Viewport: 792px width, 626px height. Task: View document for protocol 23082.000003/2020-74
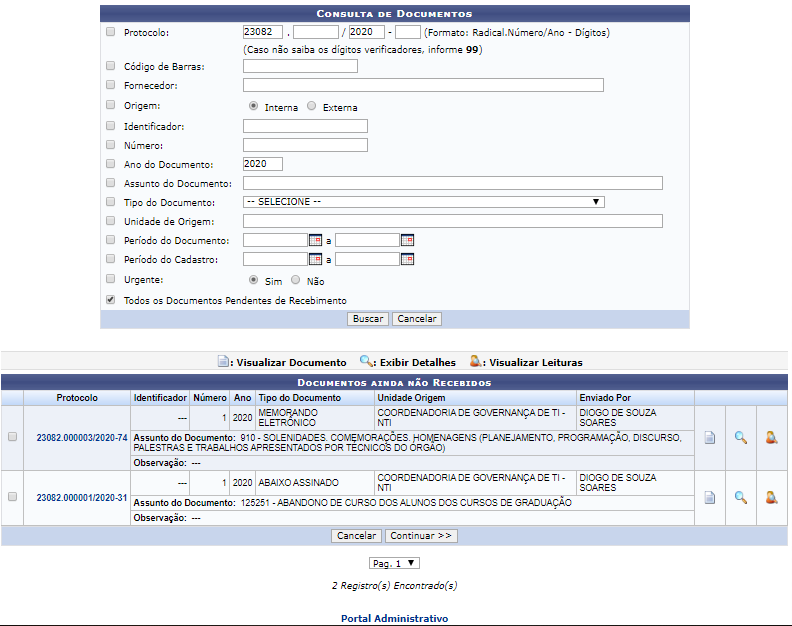710,438
